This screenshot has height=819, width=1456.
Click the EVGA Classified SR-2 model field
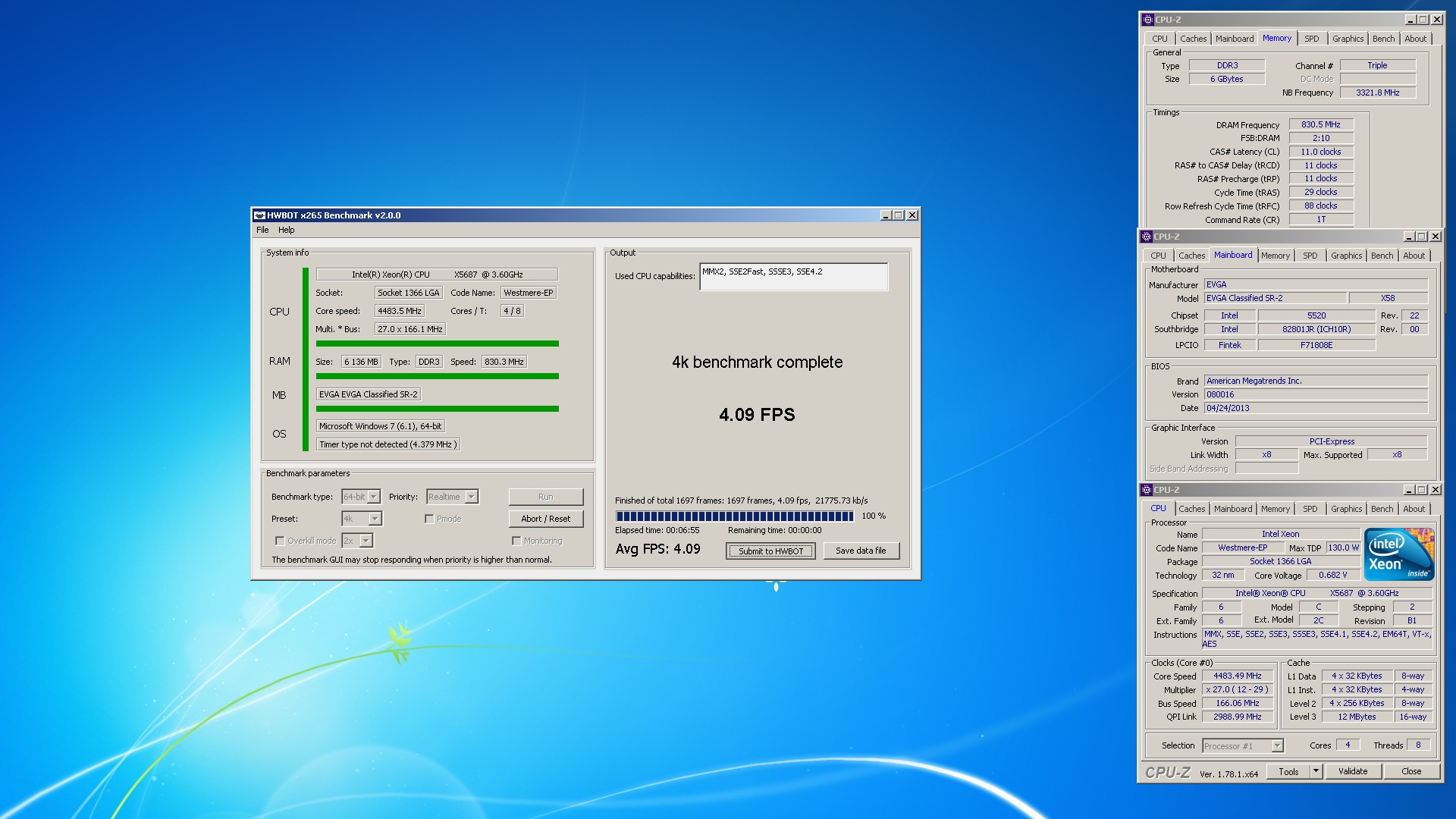tap(1275, 298)
